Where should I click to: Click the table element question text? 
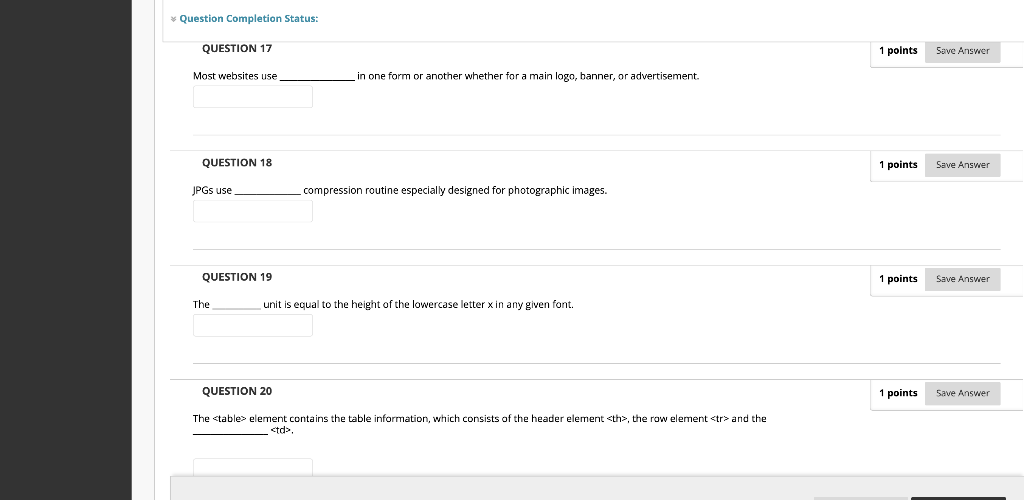click(479, 419)
